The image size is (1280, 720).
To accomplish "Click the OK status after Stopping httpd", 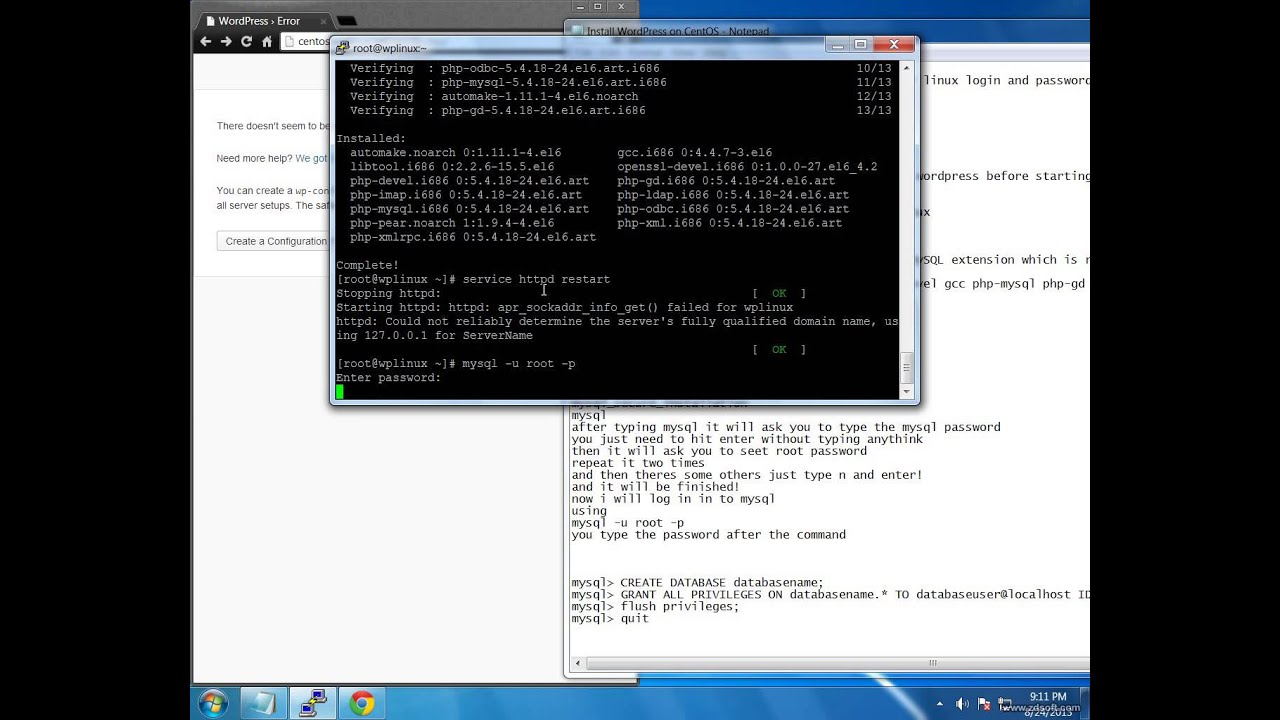I will (779, 294).
